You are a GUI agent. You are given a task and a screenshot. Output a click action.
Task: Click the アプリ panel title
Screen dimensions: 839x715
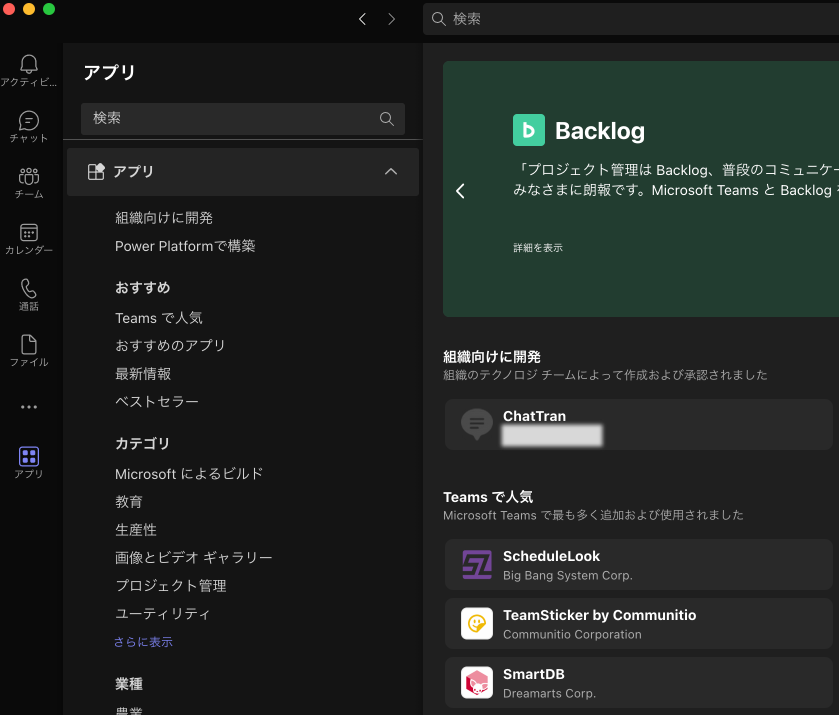pyautogui.click(x=109, y=72)
